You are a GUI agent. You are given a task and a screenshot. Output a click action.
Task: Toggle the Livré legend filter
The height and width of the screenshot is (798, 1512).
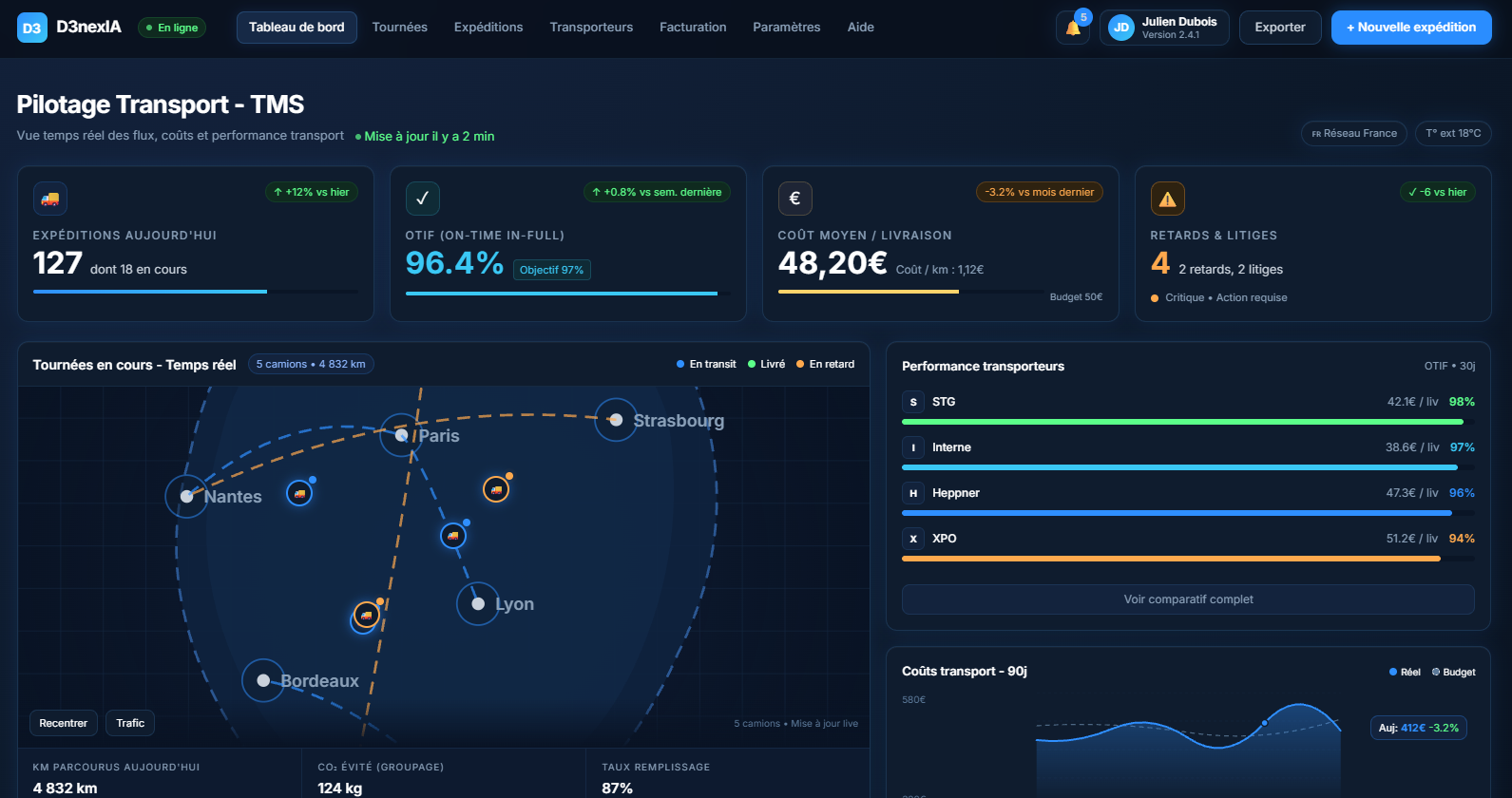pos(766,364)
